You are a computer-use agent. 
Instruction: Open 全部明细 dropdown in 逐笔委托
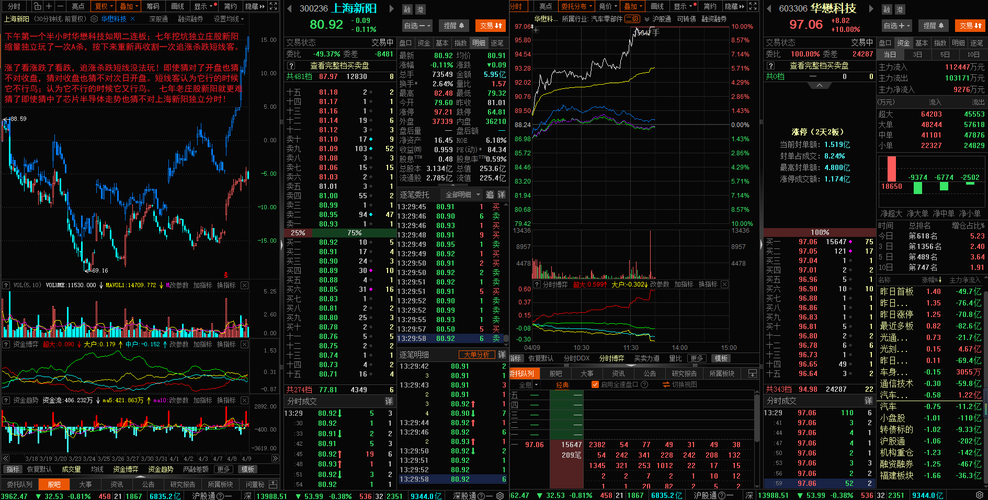[x=461, y=195]
